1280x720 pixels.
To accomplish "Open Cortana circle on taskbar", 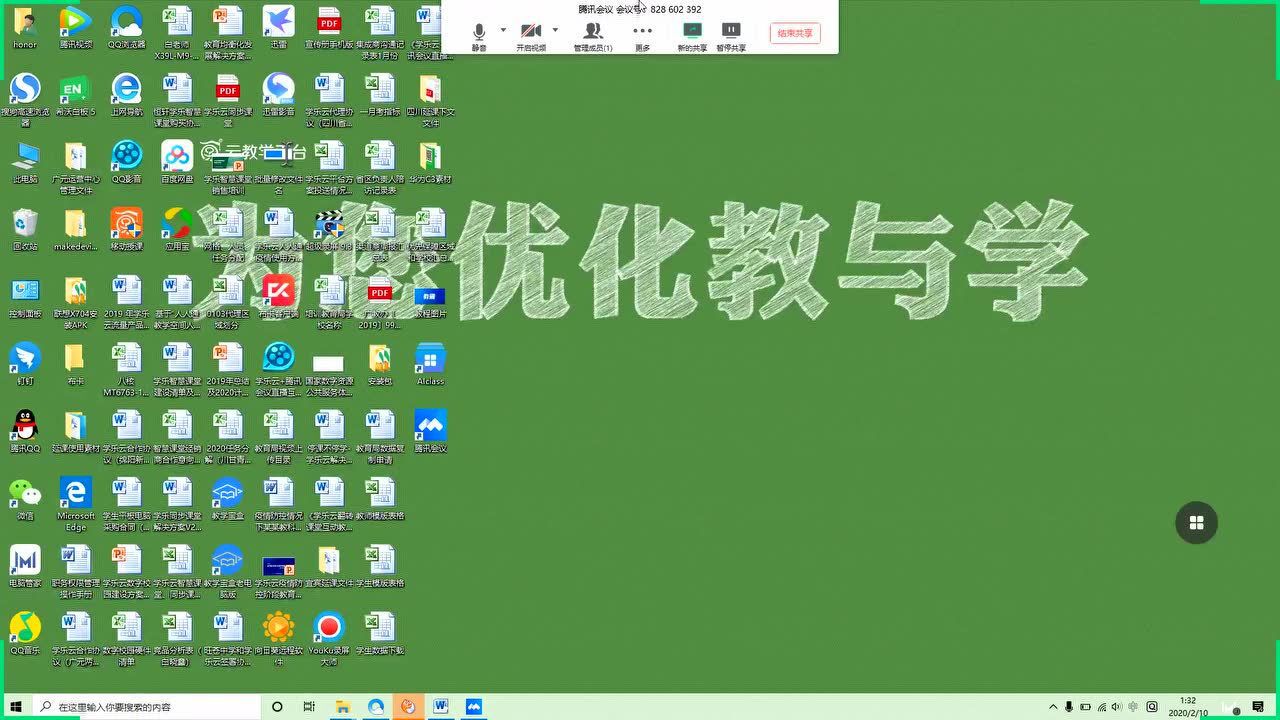I will (x=277, y=706).
